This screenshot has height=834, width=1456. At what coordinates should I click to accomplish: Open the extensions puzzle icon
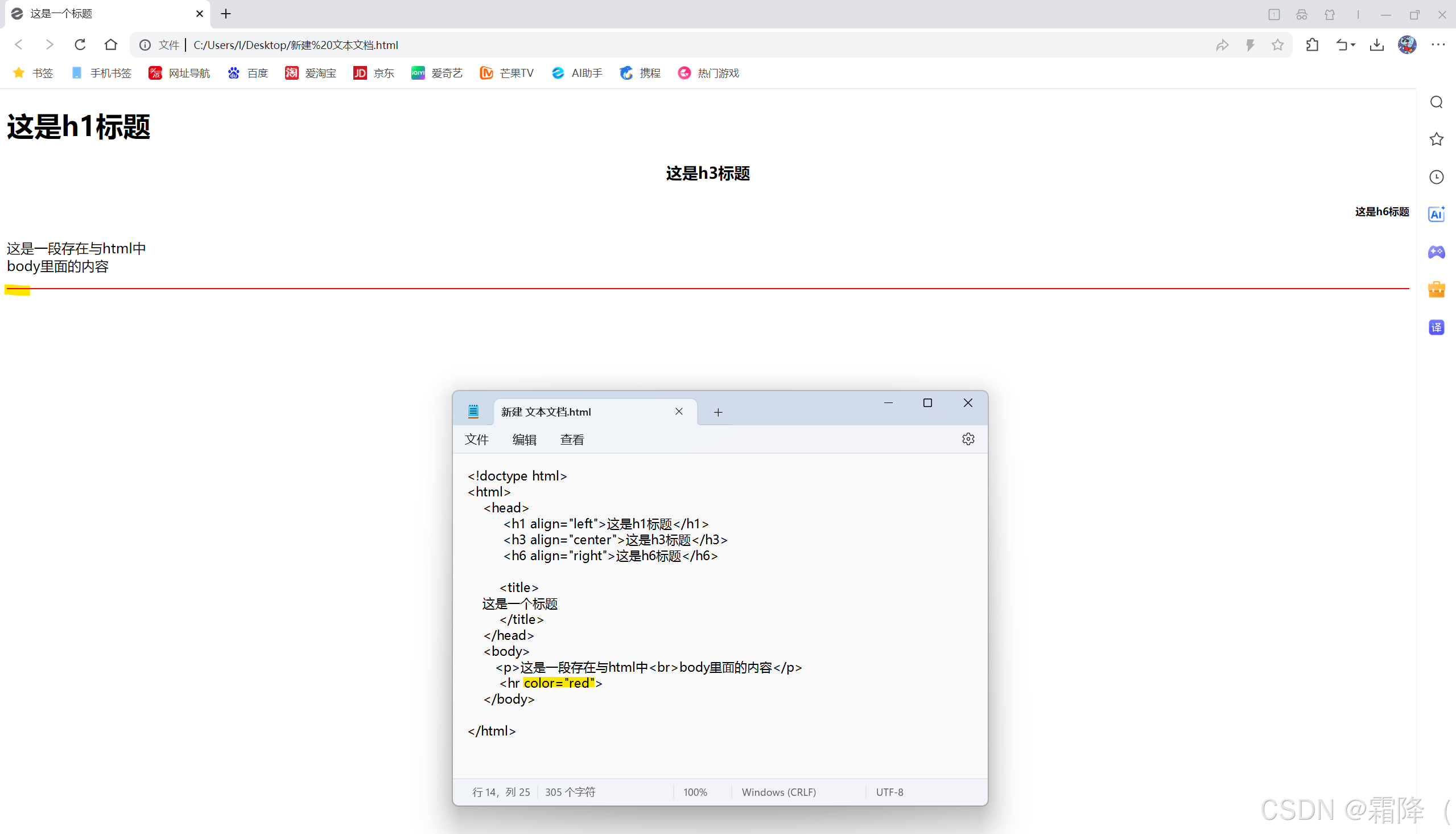pos(1313,44)
